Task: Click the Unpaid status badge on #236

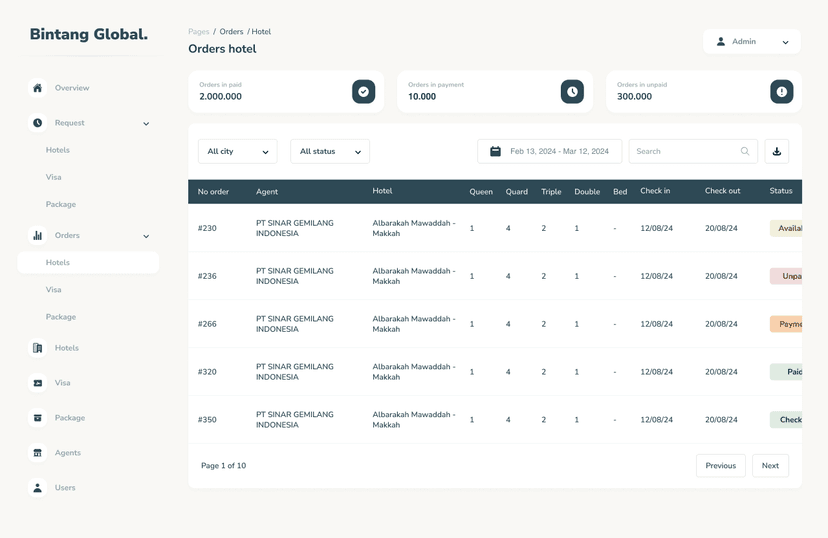Action: 786,276
